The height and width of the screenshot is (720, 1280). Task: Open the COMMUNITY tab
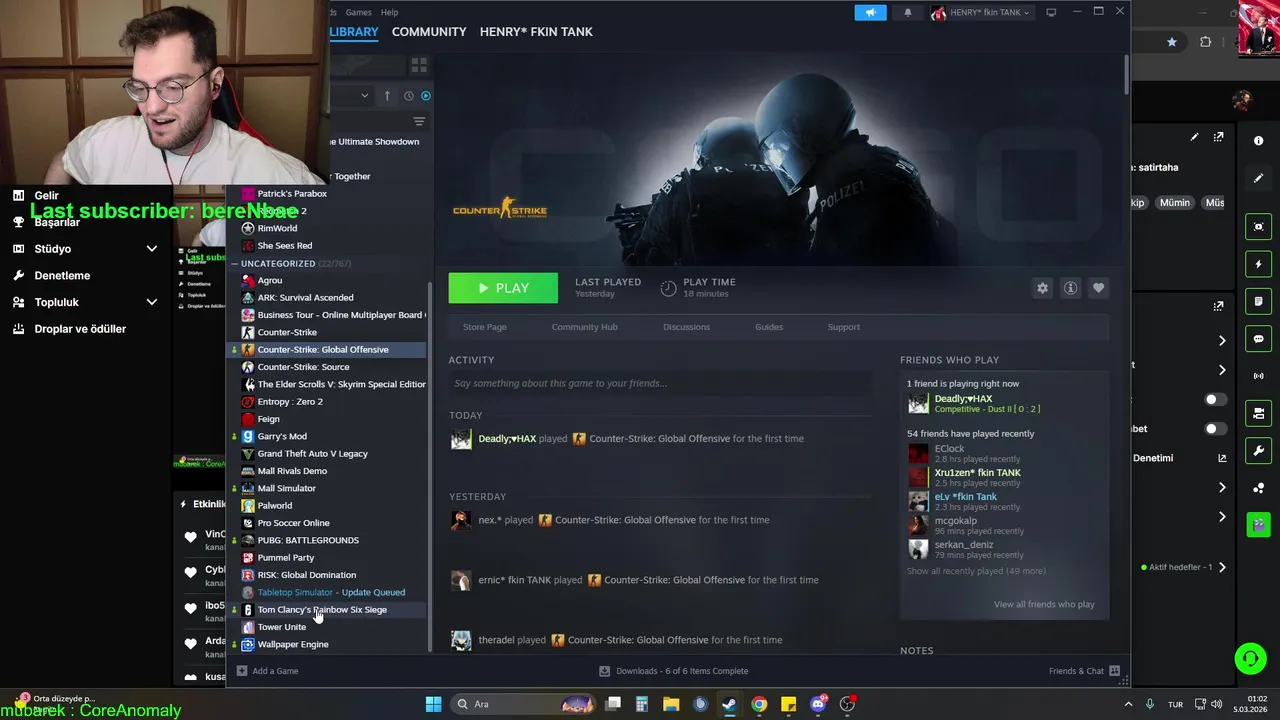[x=429, y=32]
